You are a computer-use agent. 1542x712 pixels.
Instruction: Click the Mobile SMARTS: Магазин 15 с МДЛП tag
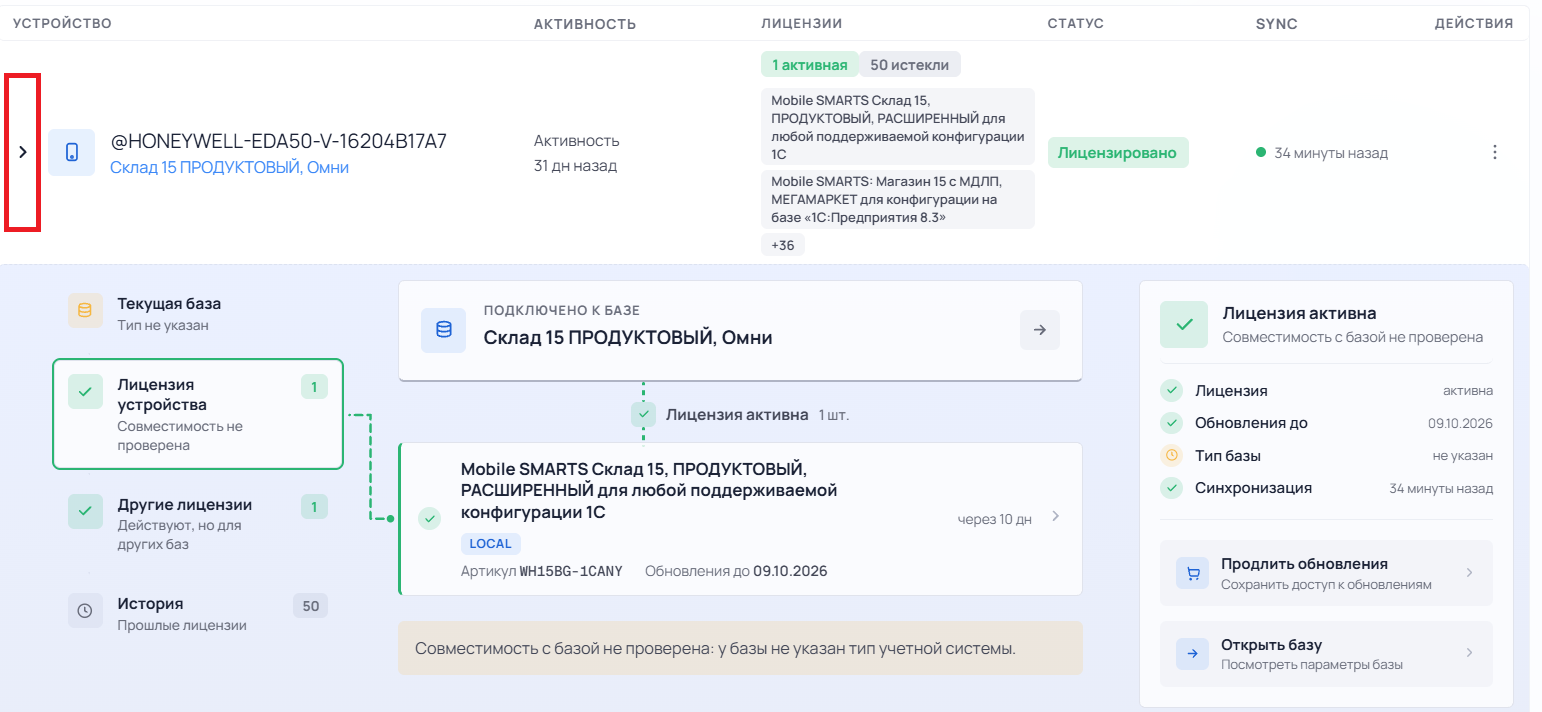[898, 199]
